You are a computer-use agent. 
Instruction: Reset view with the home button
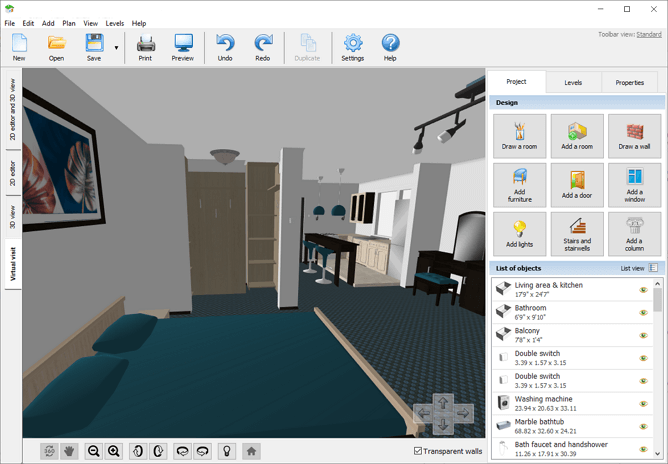[251, 451]
